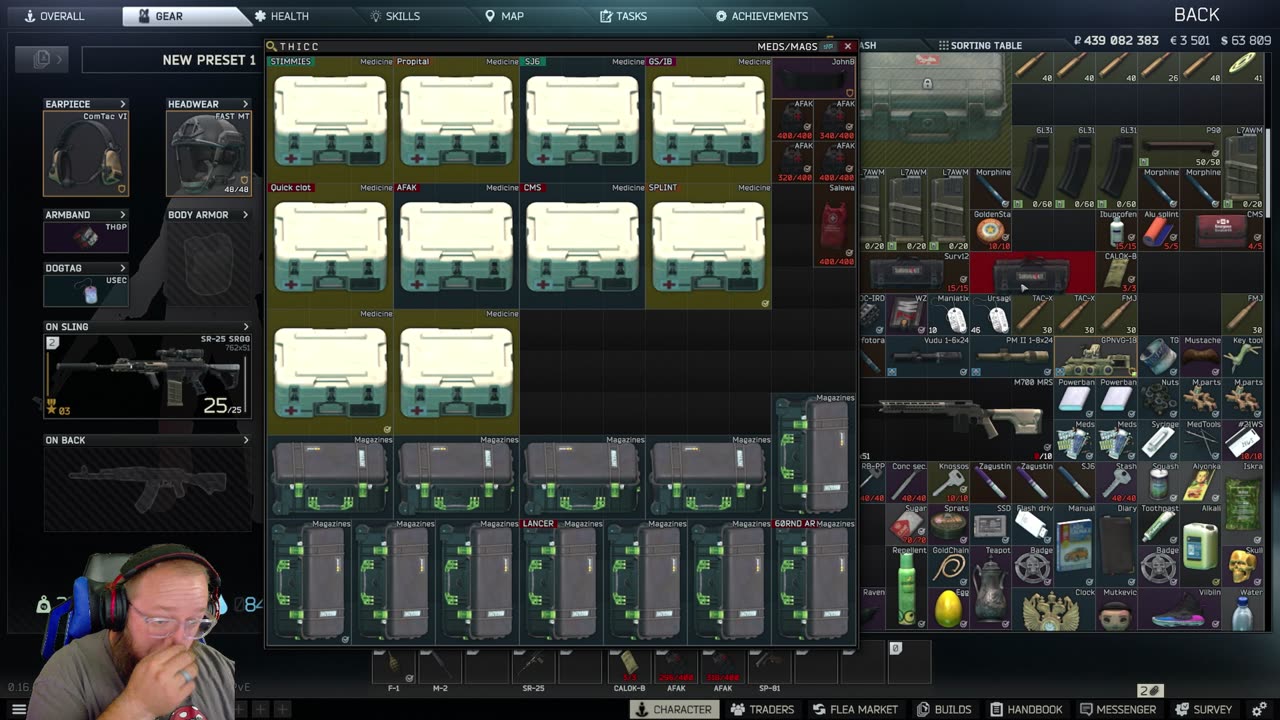Switch to the HEALTH tab

(x=281, y=16)
